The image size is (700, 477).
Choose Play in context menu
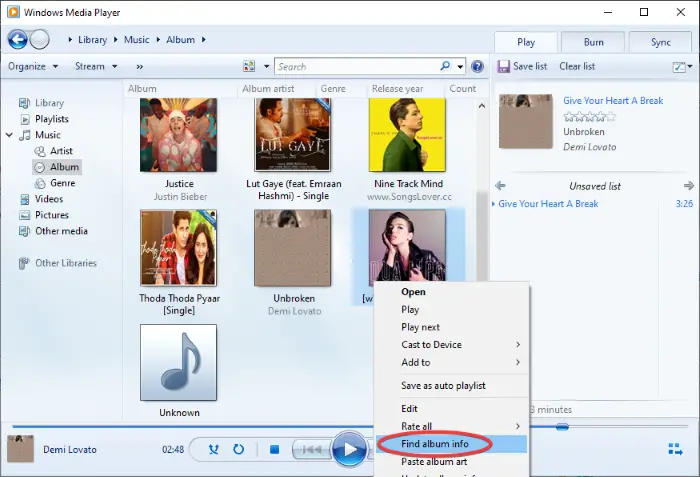coord(452,310)
